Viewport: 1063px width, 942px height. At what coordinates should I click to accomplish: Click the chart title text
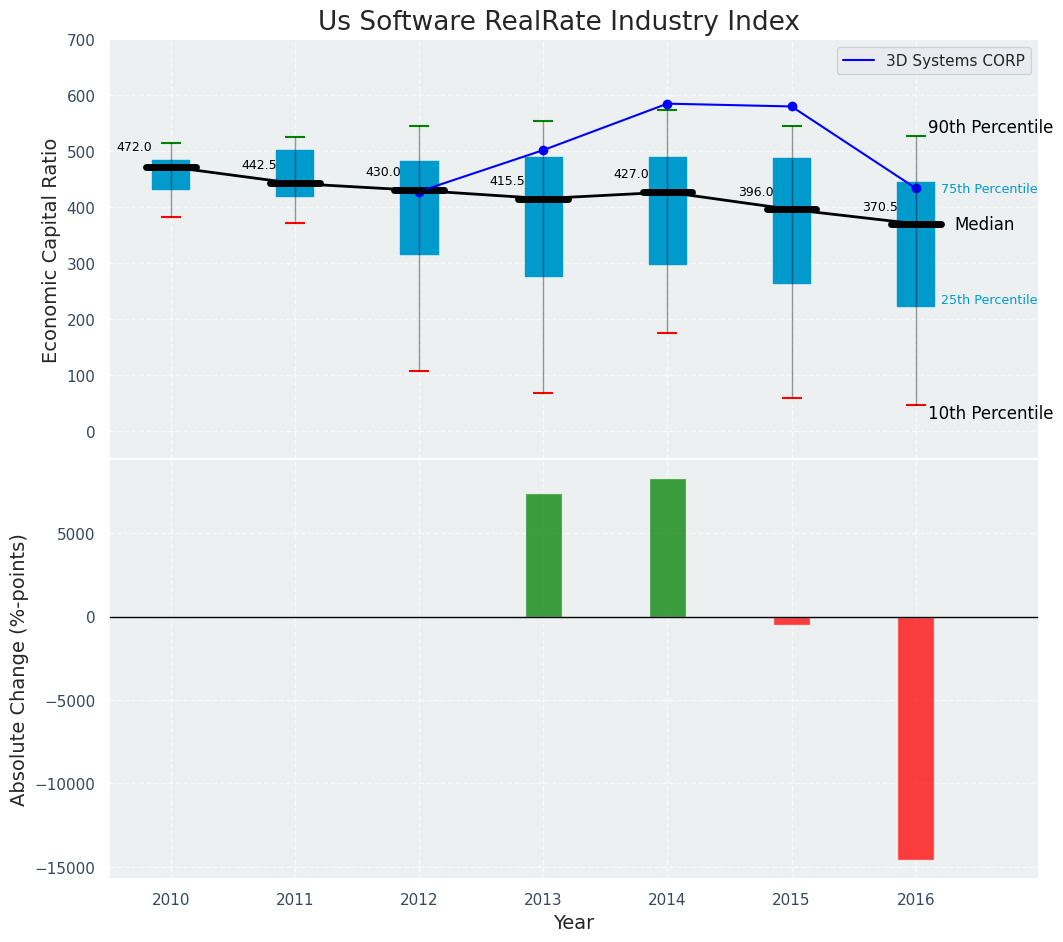(x=558, y=22)
